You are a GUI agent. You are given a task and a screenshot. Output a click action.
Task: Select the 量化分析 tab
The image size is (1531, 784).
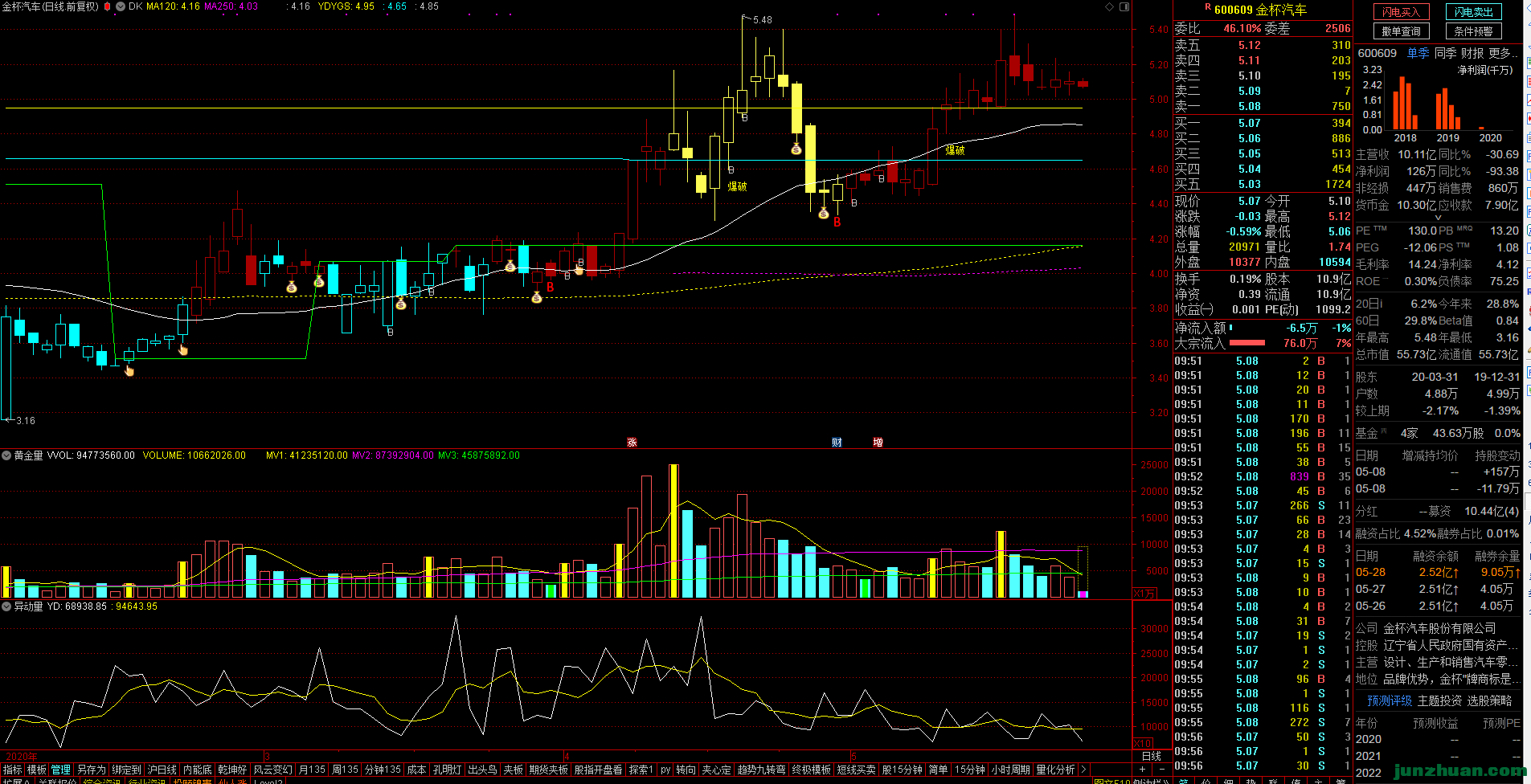click(1055, 770)
